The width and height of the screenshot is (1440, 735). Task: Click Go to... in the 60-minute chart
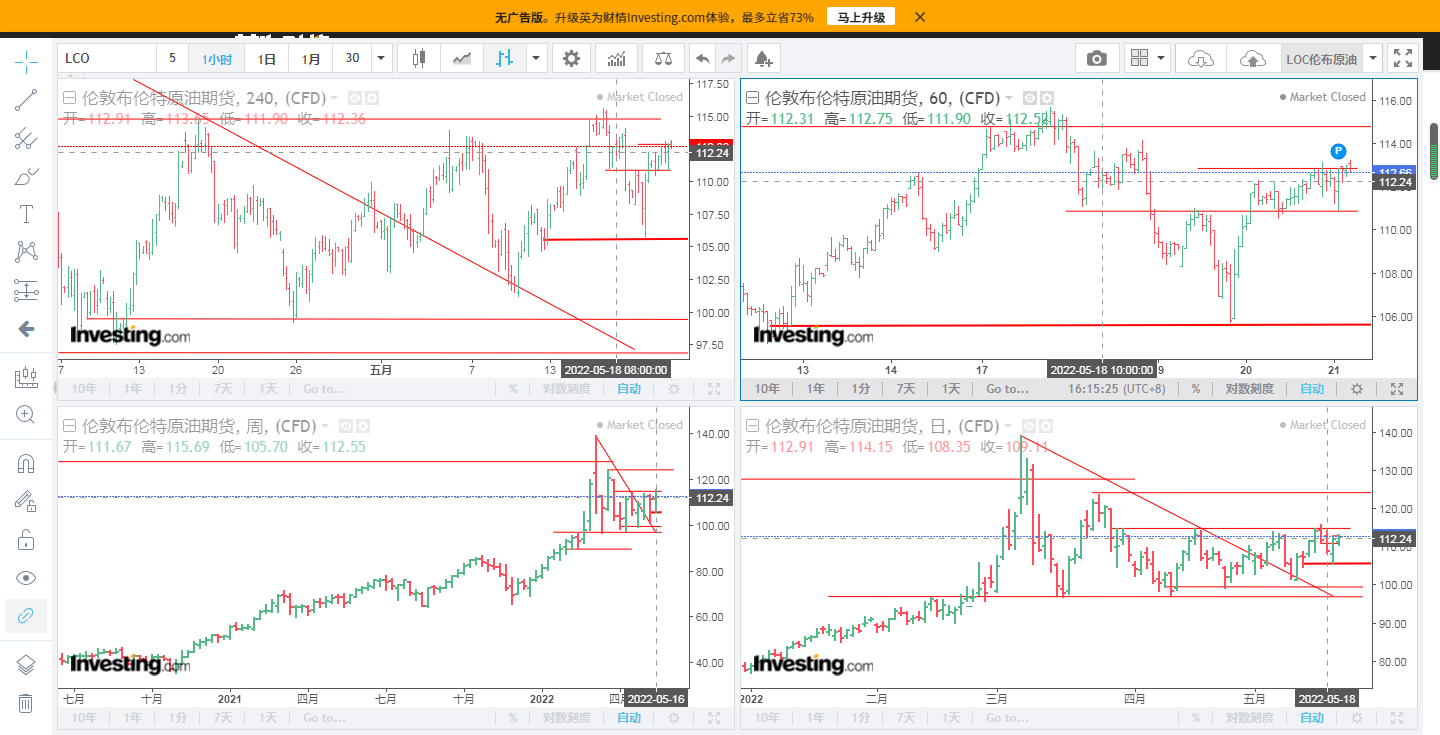click(1007, 389)
